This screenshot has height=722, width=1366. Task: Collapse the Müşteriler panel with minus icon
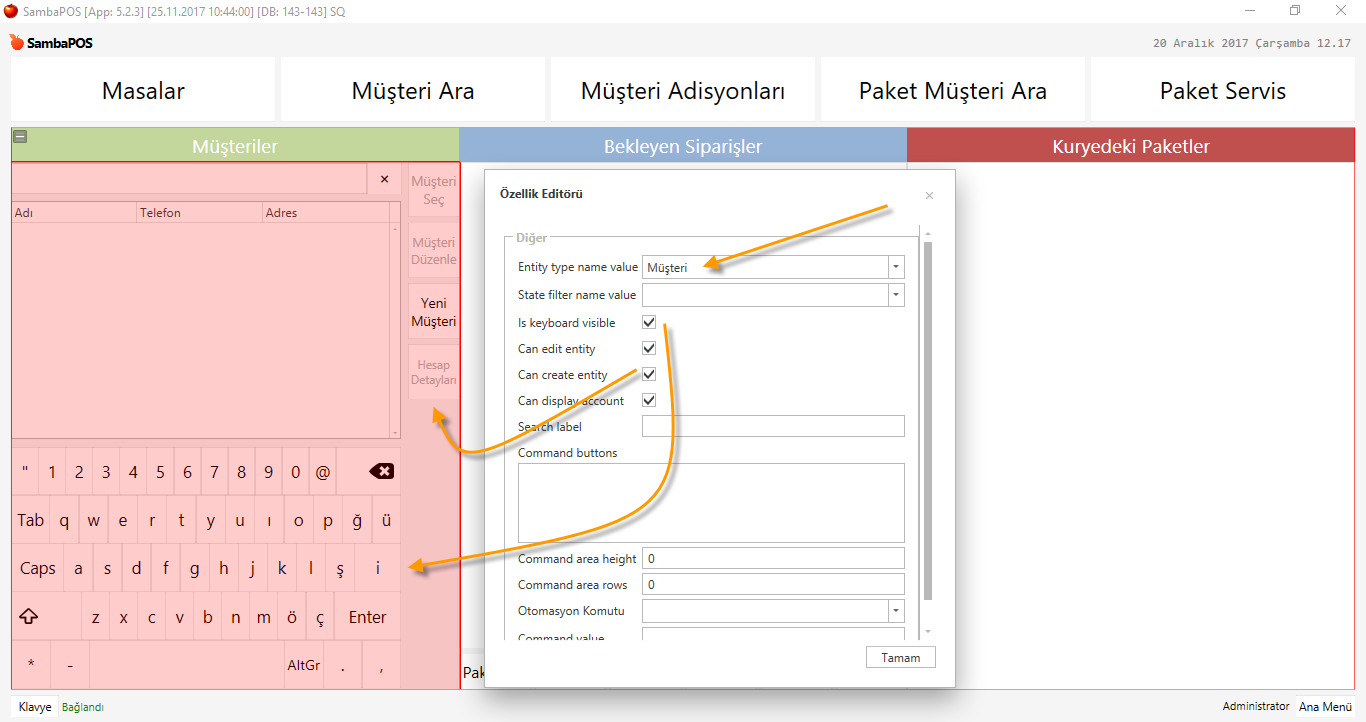coord(20,138)
